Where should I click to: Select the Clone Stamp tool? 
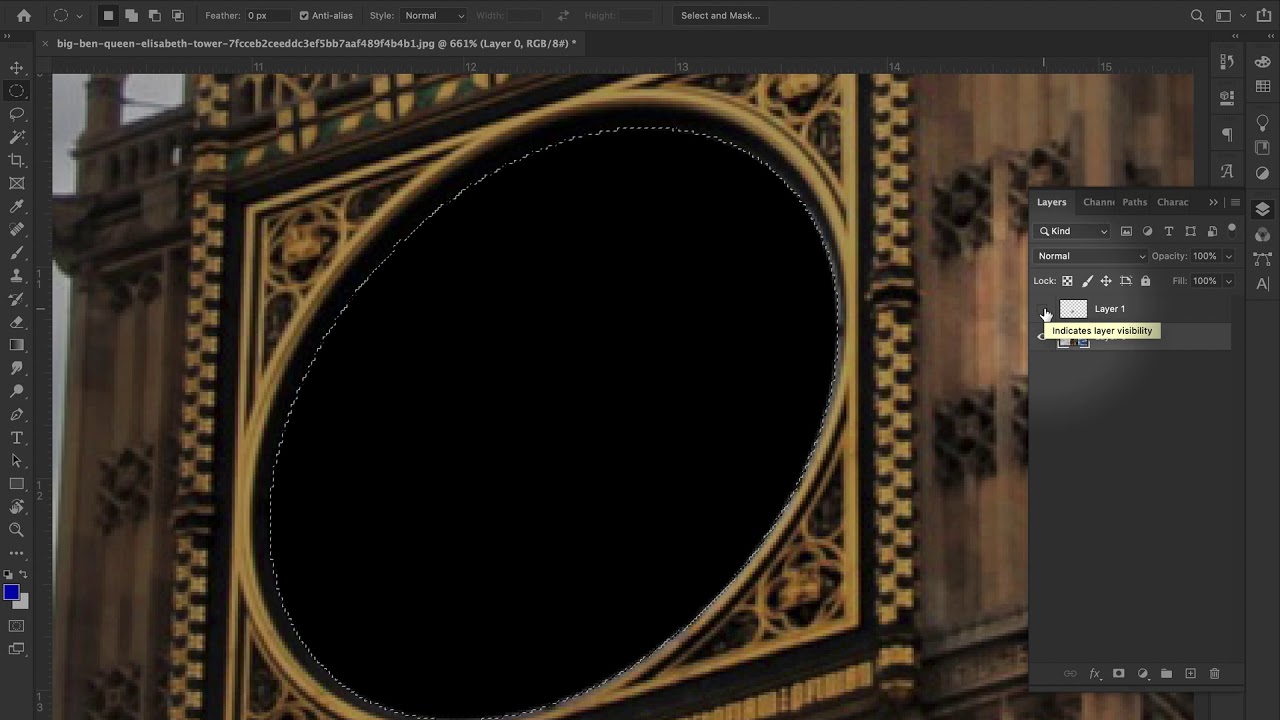17,275
